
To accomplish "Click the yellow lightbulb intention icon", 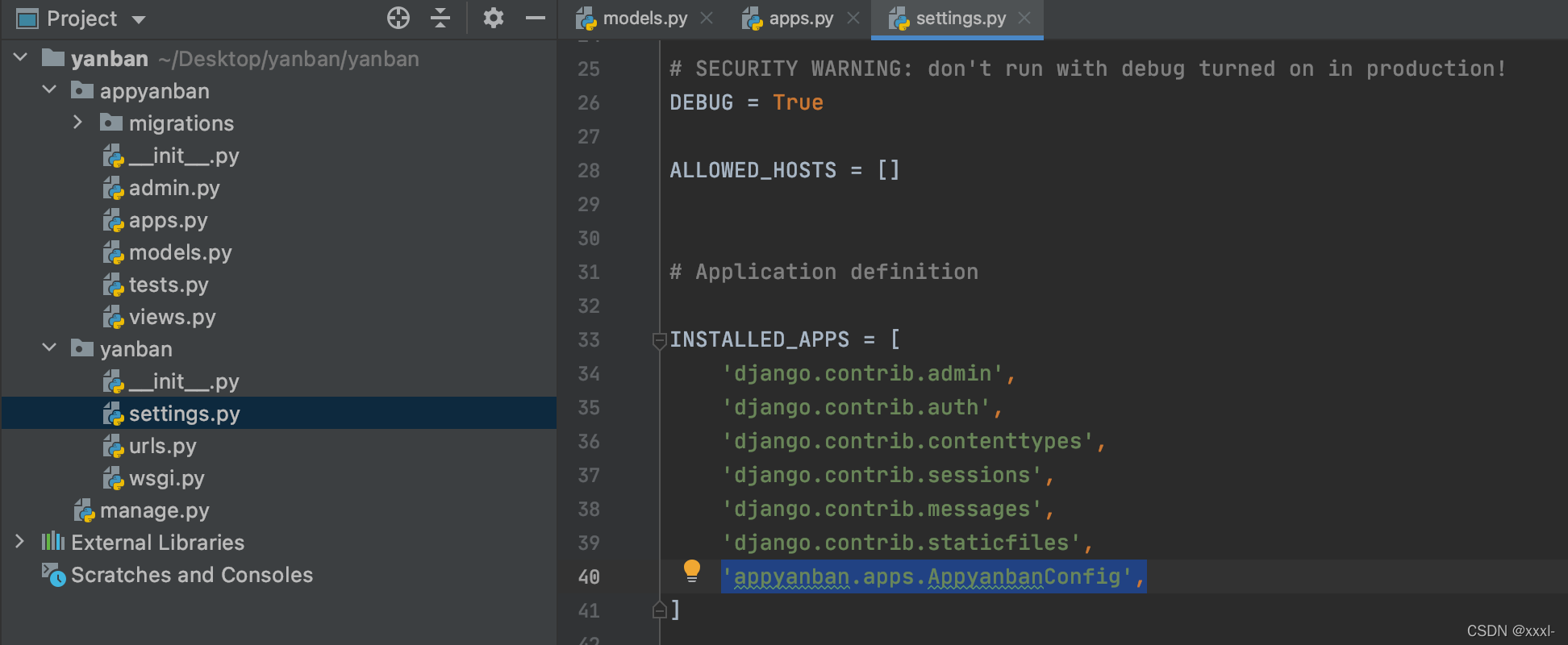I will click(692, 571).
